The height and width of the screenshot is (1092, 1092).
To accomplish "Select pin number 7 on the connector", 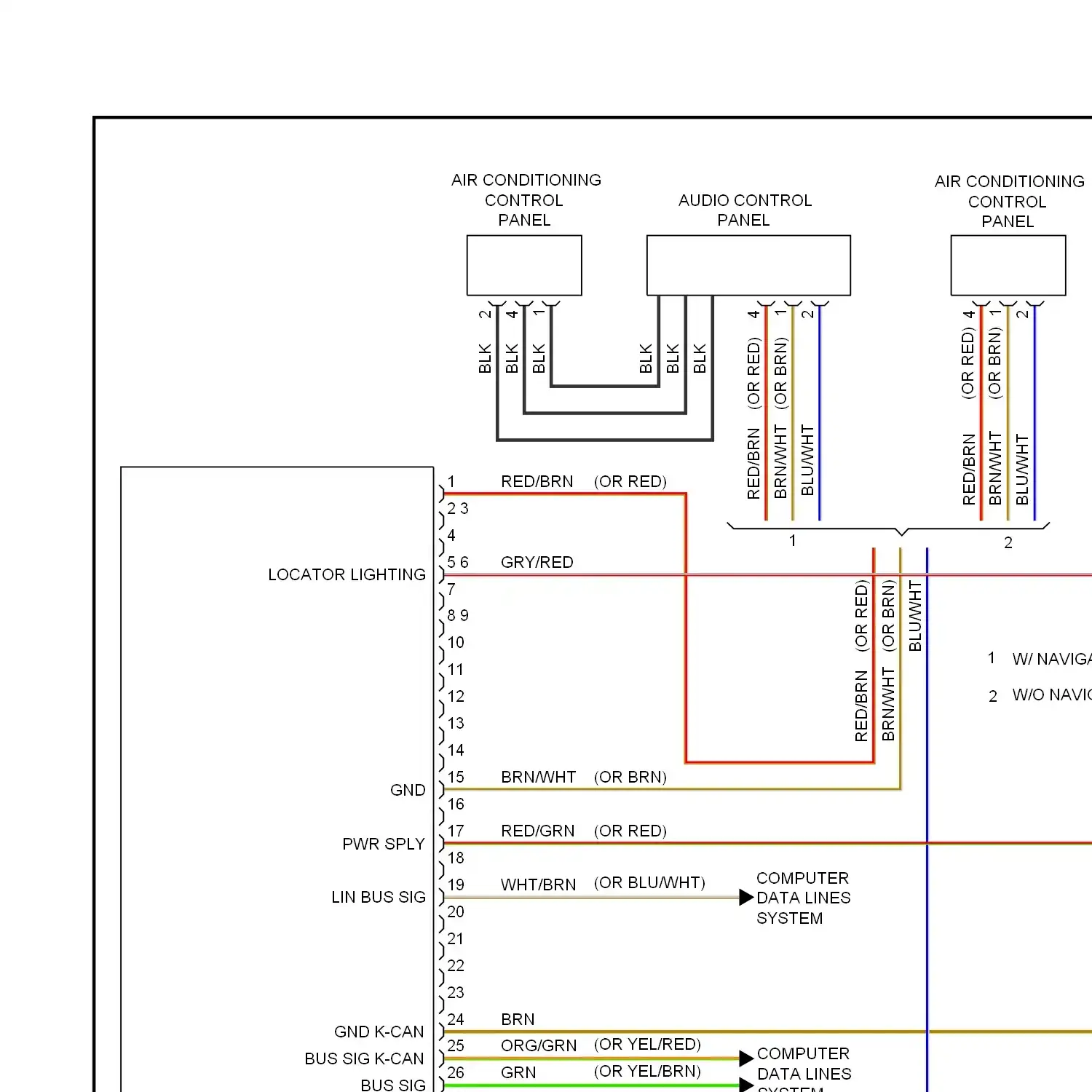I will click(451, 589).
